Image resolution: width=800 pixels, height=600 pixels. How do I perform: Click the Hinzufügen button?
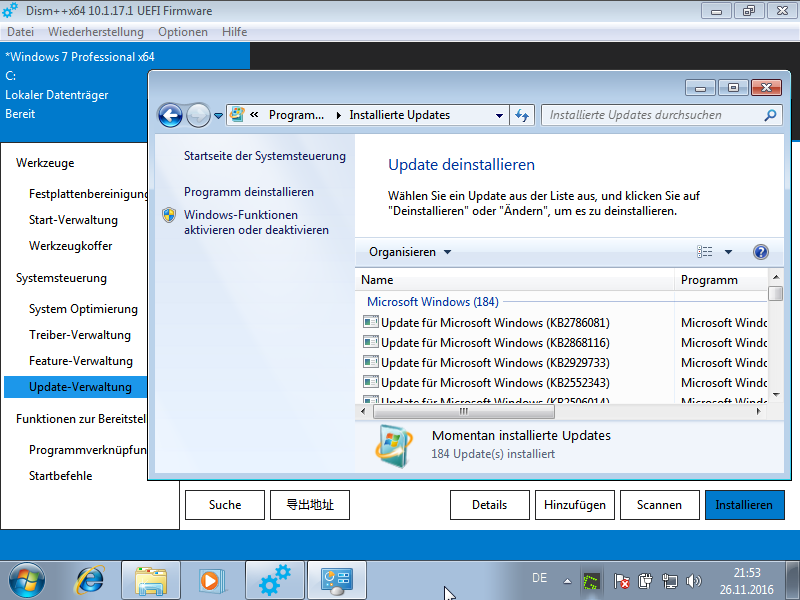coord(575,505)
